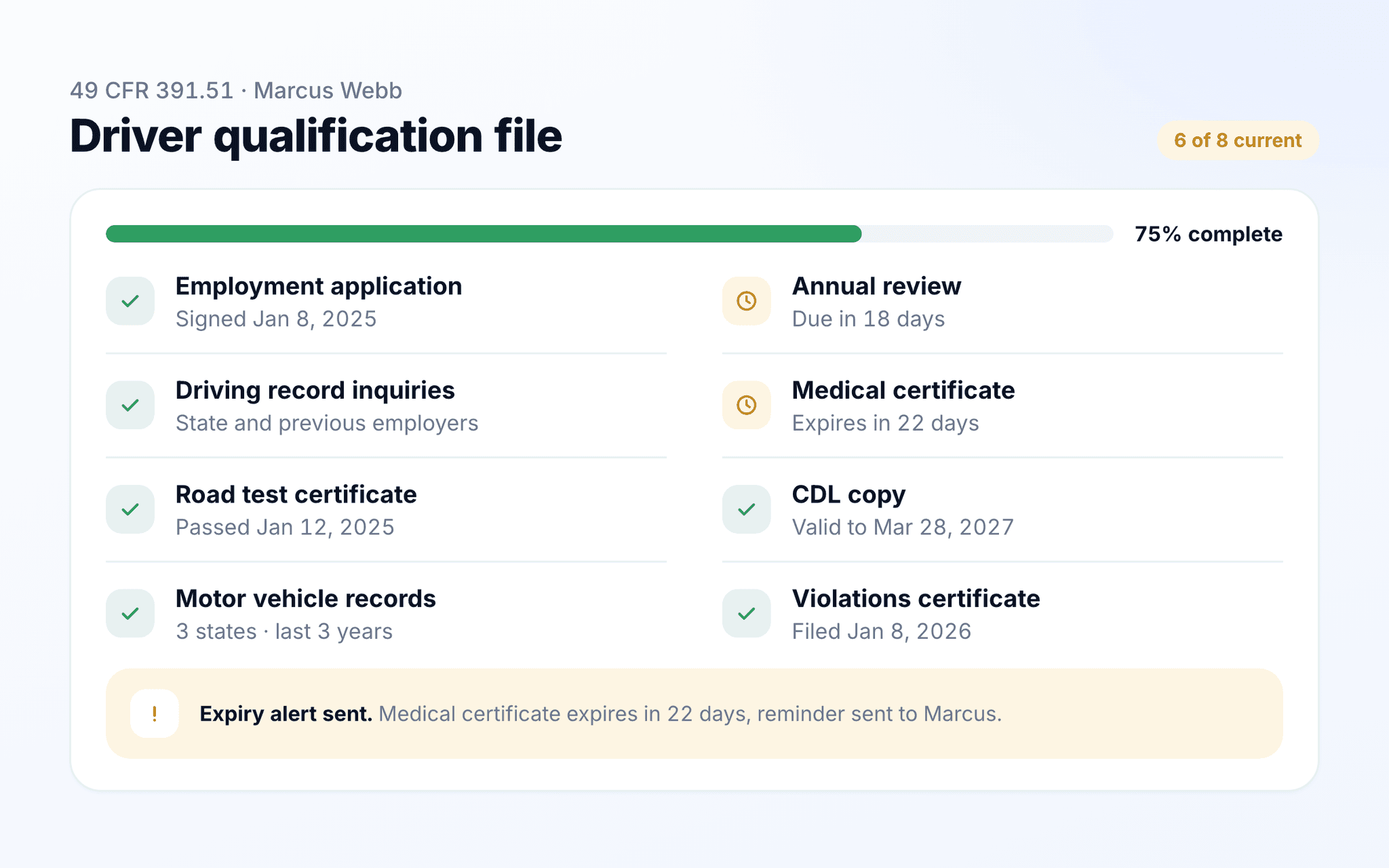Click the Motor vehicle records checkmark icon
Screen dimensions: 1389x868
(x=130, y=614)
